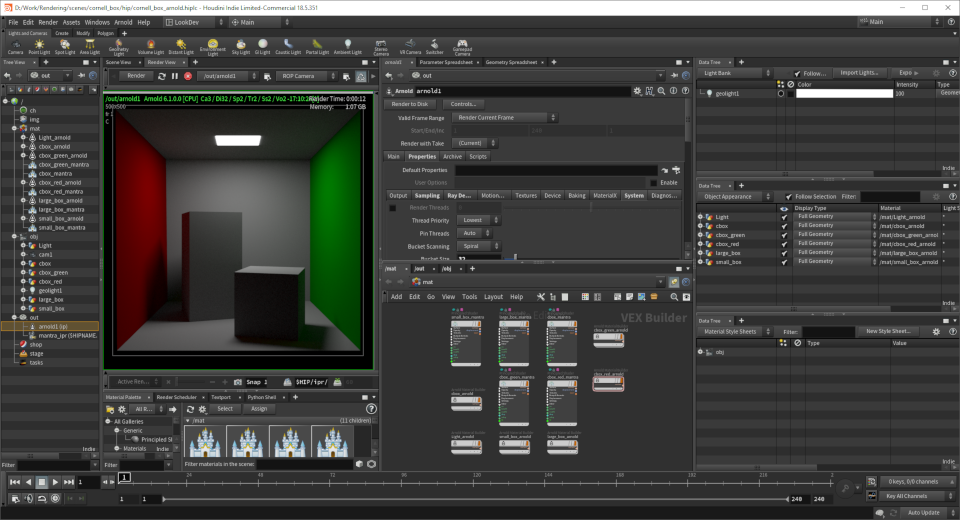
Task: Switch to the Sampling tab
Action: point(427,195)
